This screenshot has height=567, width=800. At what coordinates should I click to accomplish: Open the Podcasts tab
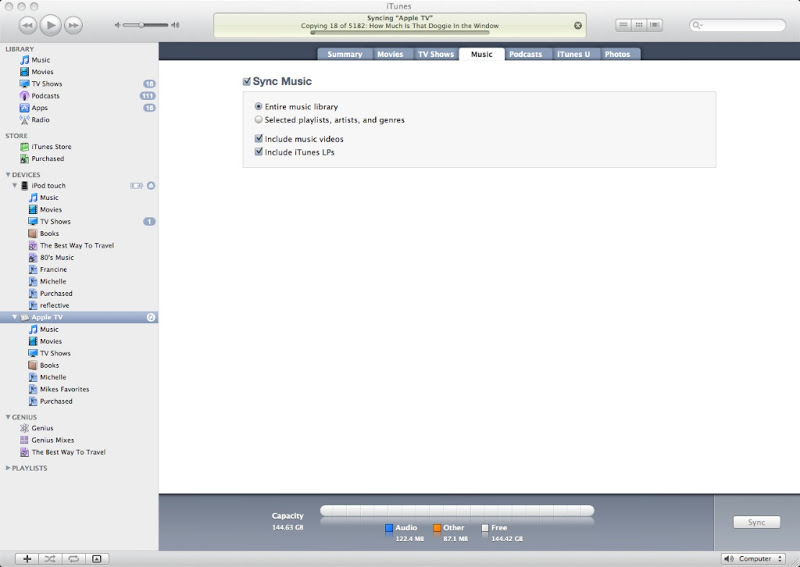(526, 54)
